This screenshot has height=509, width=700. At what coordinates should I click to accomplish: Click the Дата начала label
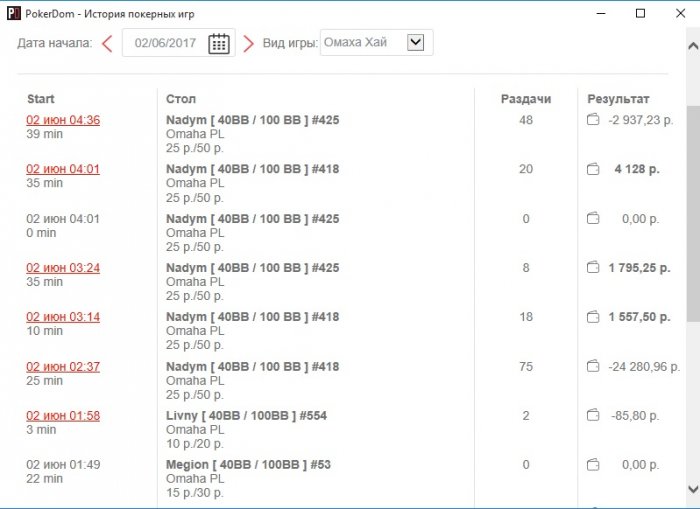point(54,43)
